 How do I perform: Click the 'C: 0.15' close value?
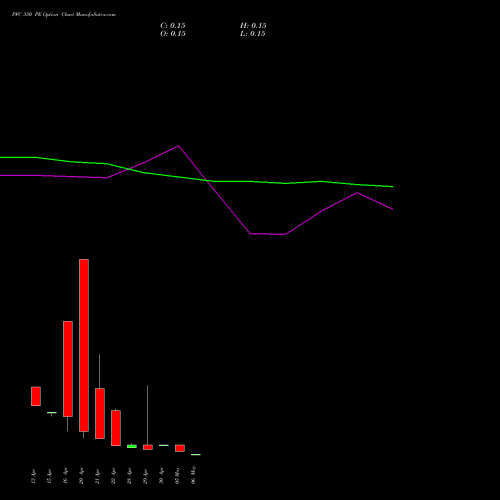(173, 26)
